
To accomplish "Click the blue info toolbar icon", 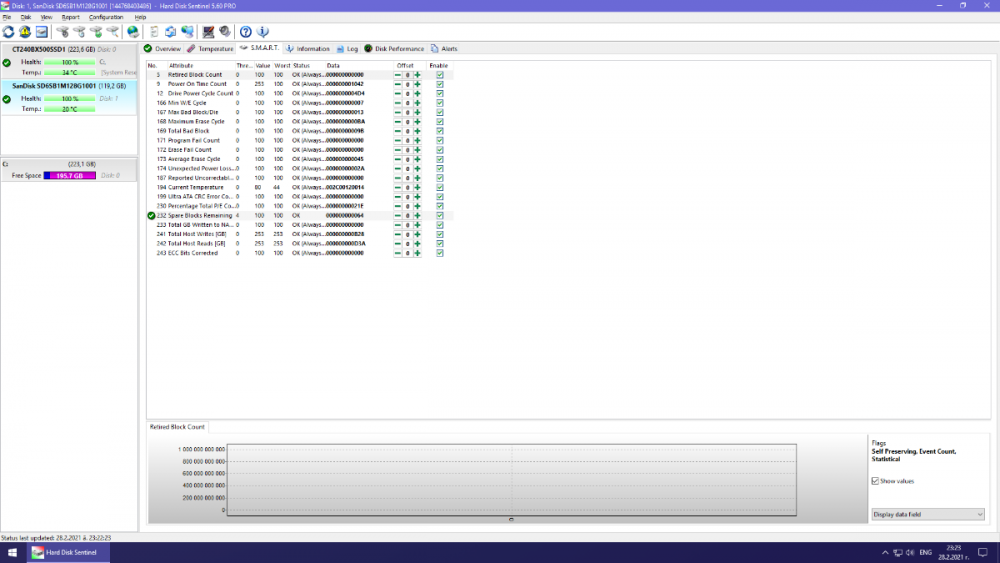I will [262, 32].
